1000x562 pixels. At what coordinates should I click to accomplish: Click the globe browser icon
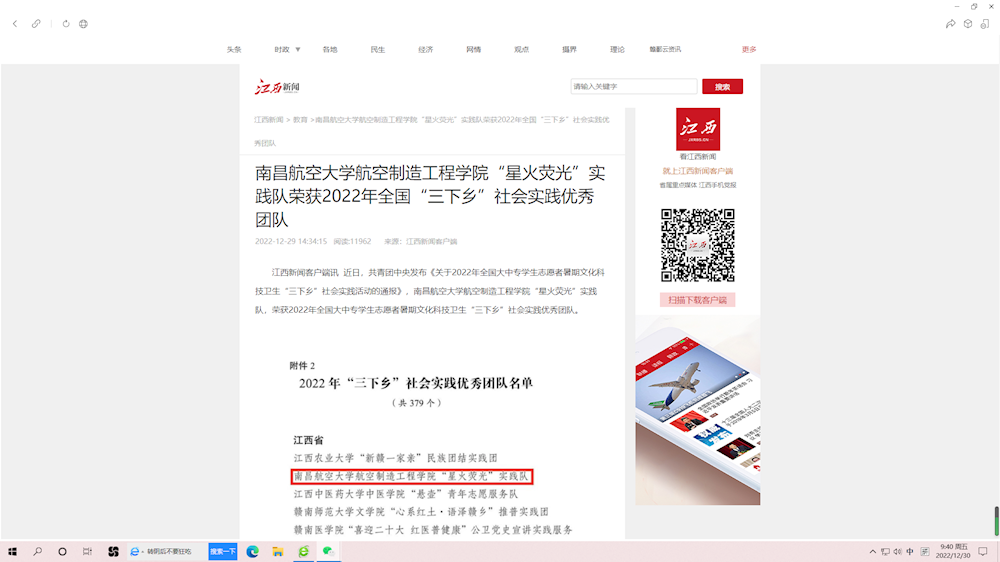coord(83,24)
